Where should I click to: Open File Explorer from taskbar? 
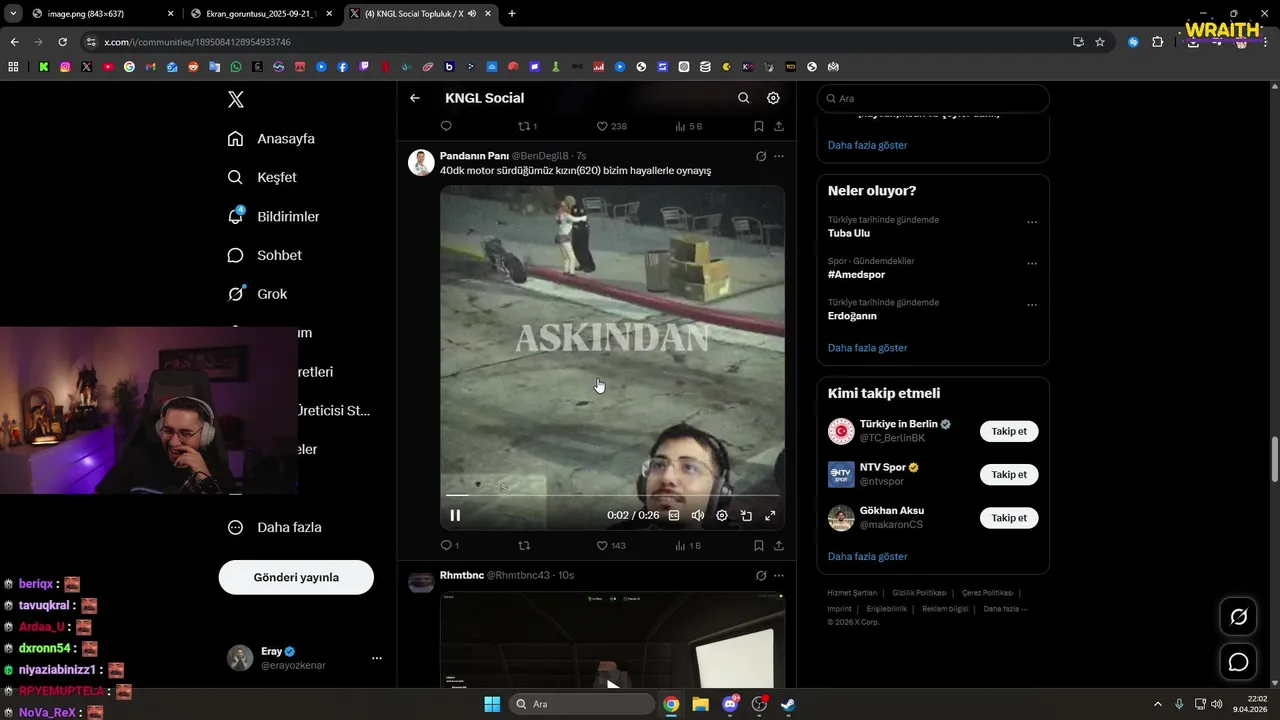click(700, 704)
